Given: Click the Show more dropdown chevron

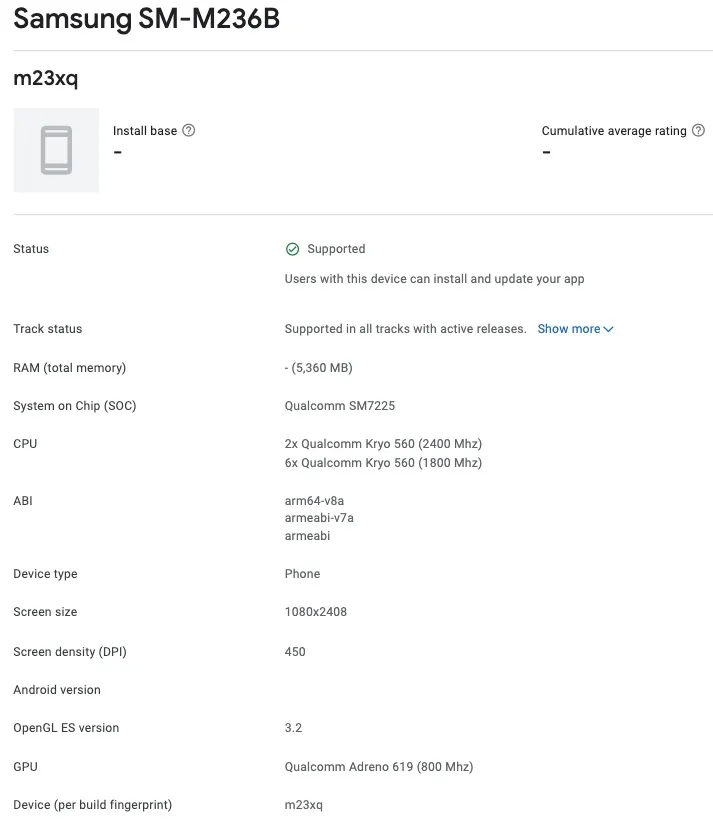Looking at the screenshot, I should coord(608,328).
